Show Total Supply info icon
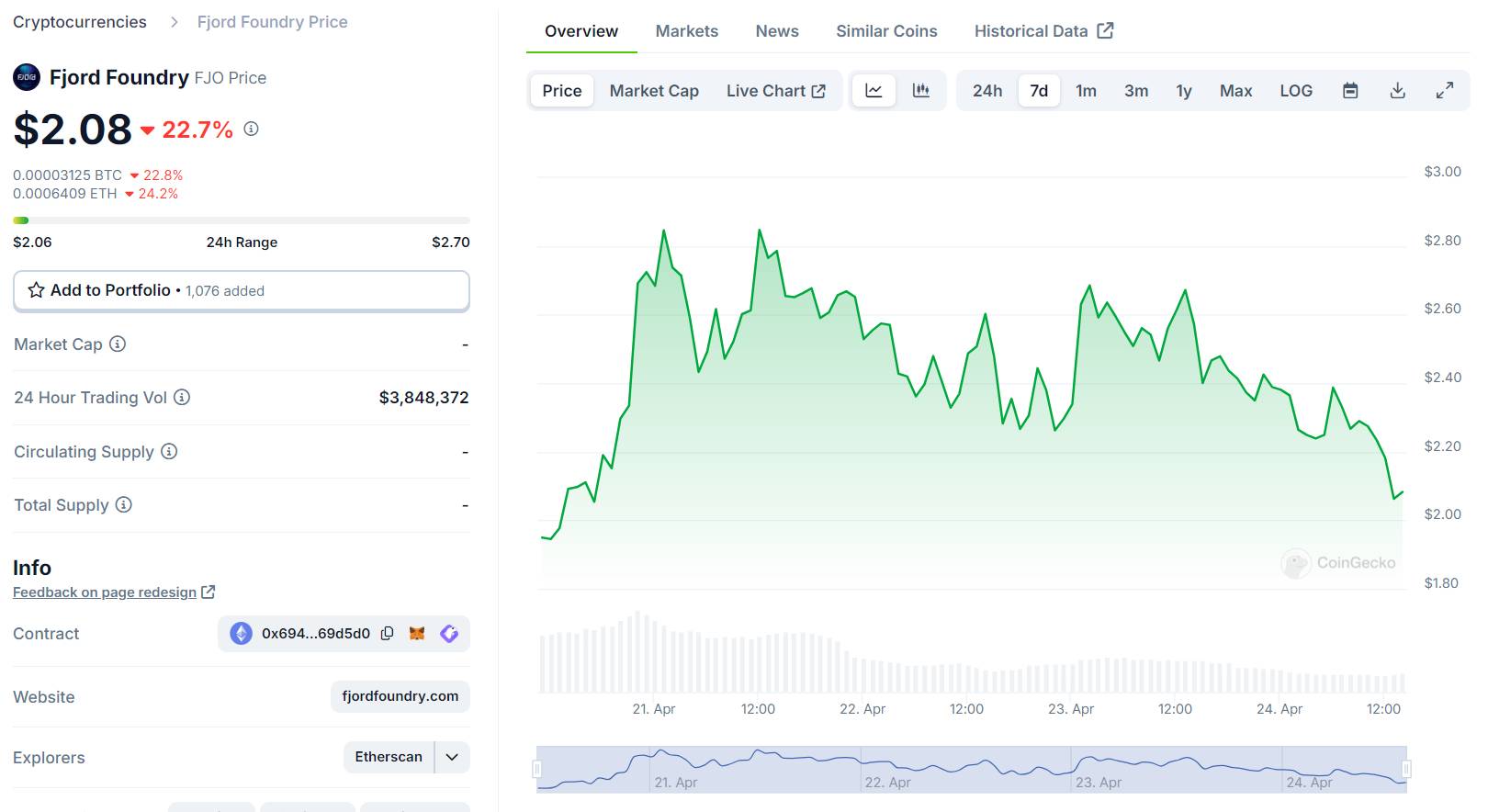1488x812 pixels. click(x=124, y=504)
